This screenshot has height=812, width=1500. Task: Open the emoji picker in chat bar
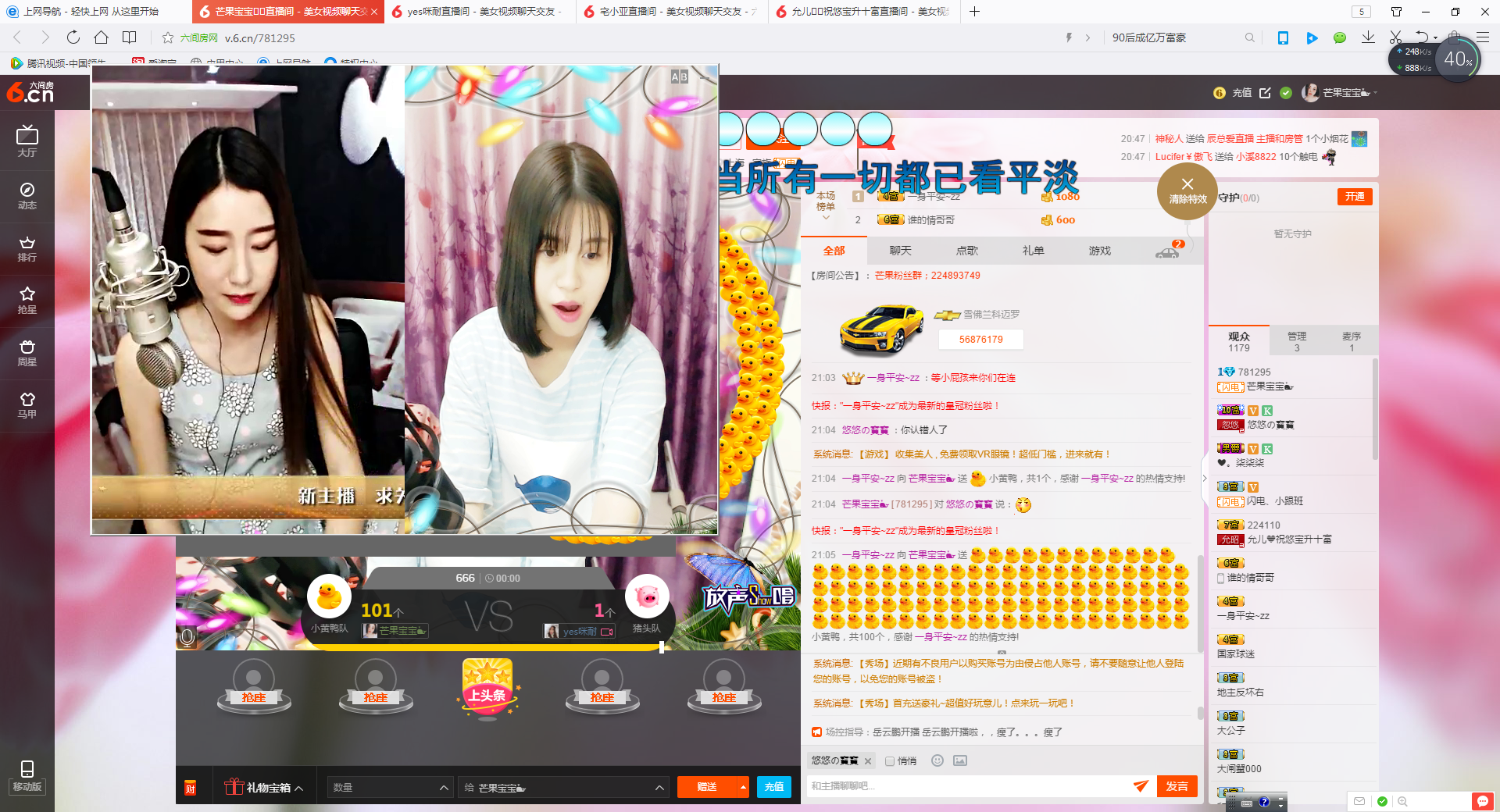(937, 760)
